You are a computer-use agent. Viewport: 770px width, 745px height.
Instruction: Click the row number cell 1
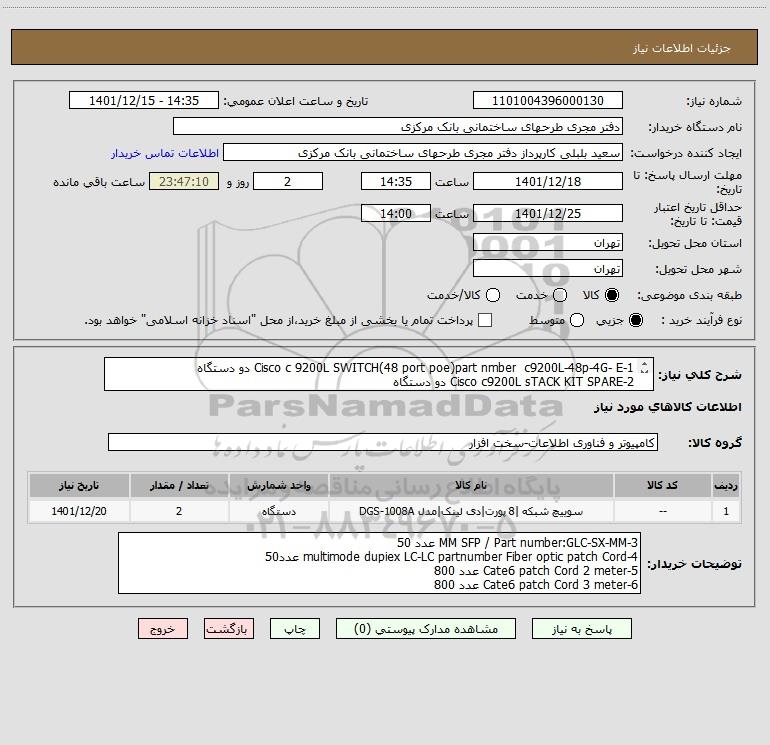(x=726, y=511)
